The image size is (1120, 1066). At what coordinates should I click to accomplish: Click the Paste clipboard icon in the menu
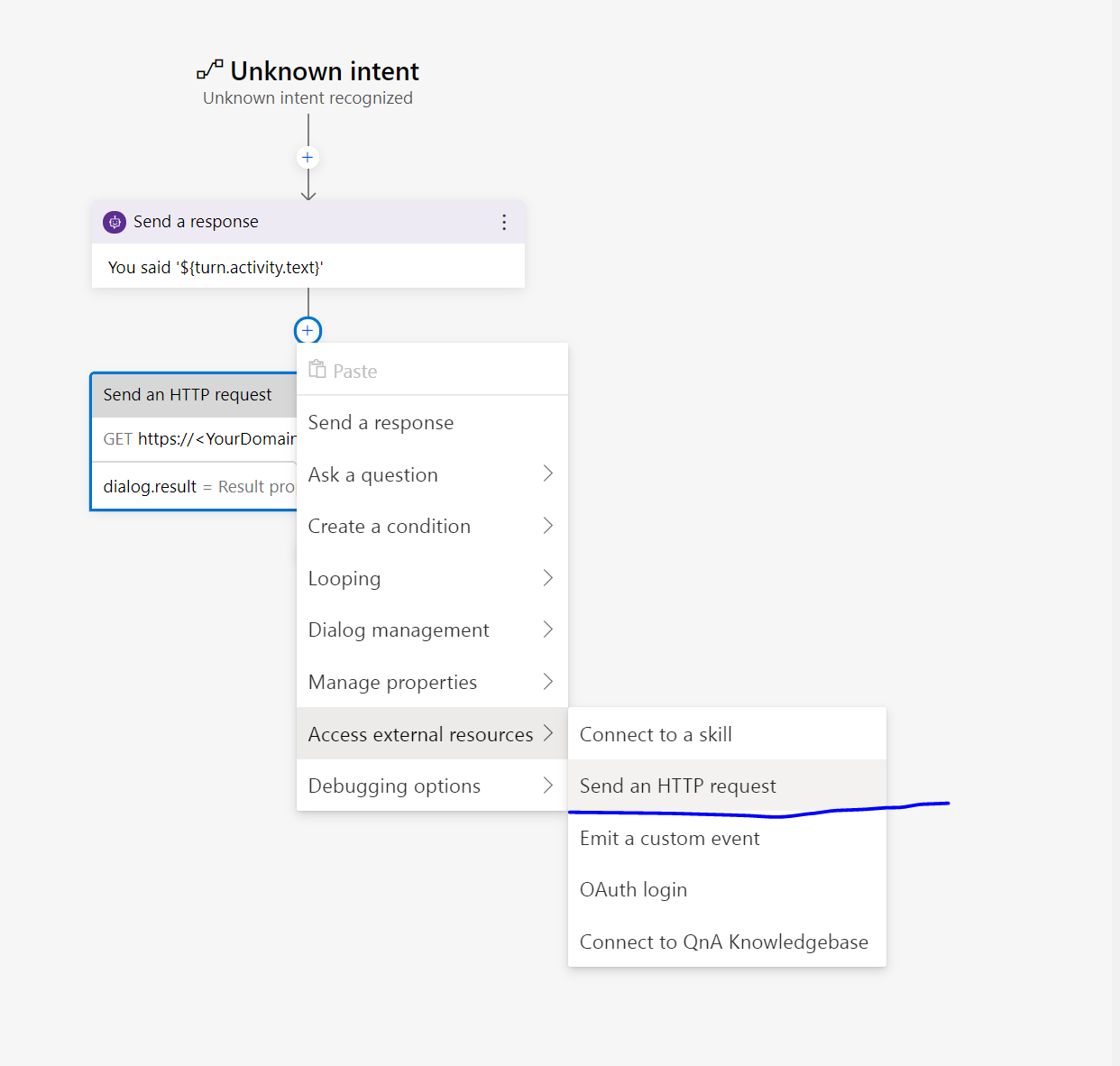(x=317, y=369)
